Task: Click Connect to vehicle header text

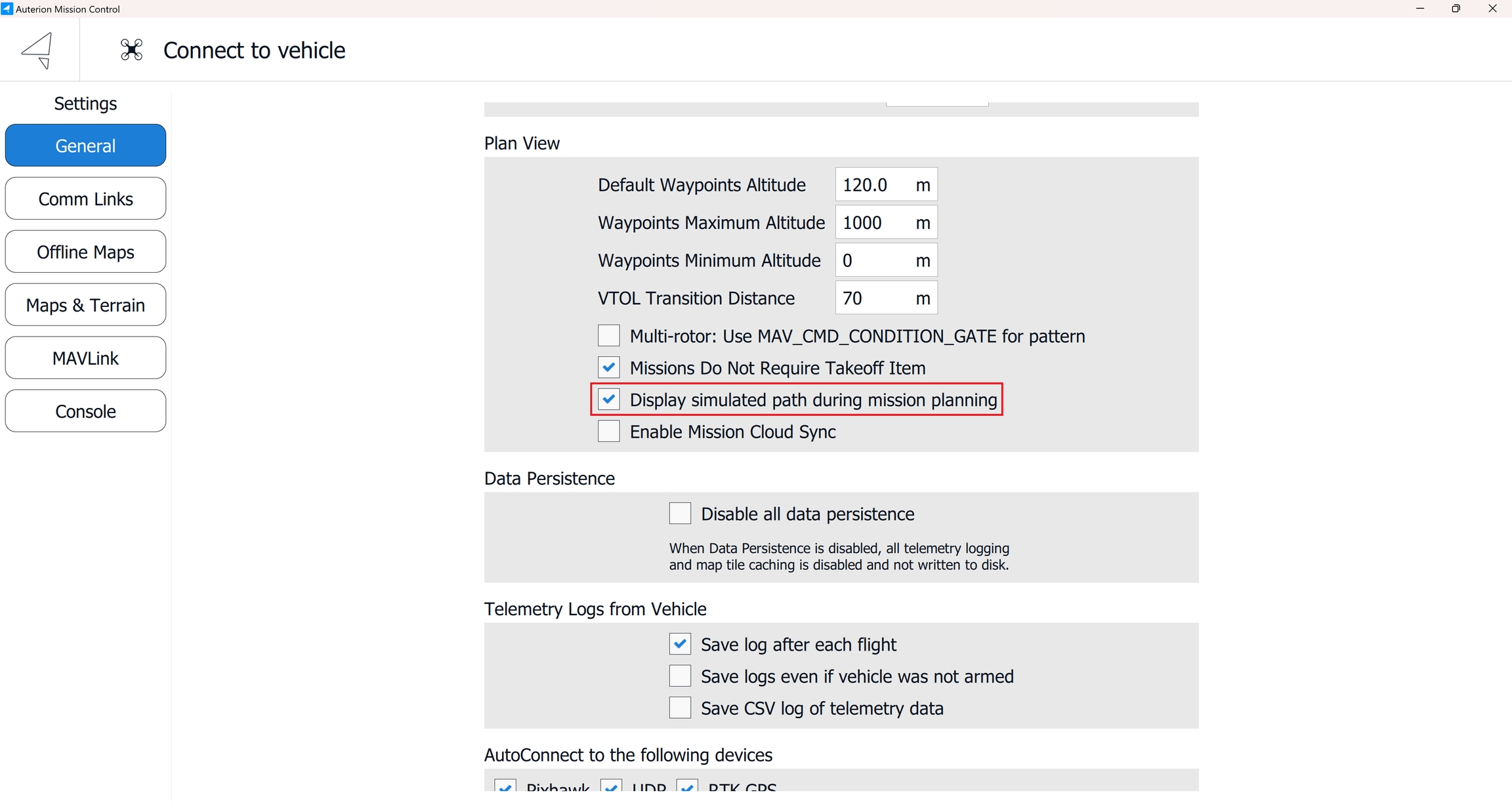Action: click(x=254, y=51)
